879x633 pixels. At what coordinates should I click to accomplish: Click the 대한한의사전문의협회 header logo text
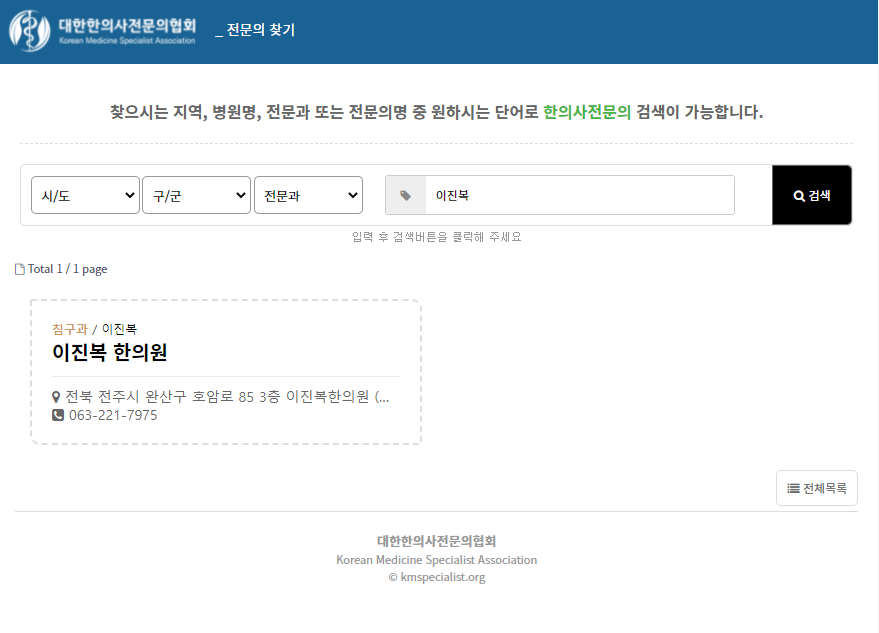(x=127, y=25)
